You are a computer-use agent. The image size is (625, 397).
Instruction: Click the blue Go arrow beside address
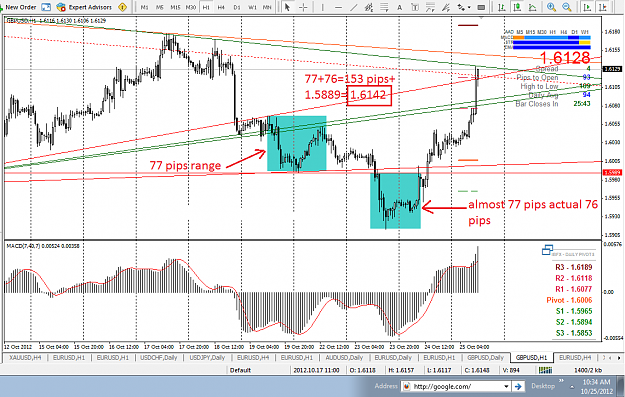(518, 386)
